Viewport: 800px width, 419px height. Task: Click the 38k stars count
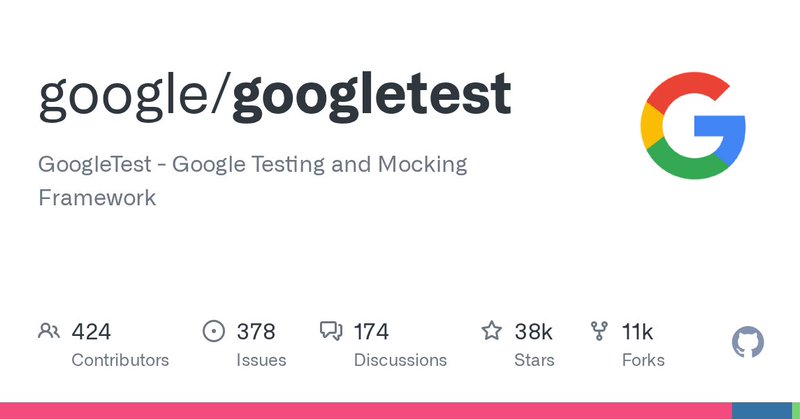[x=533, y=331]
